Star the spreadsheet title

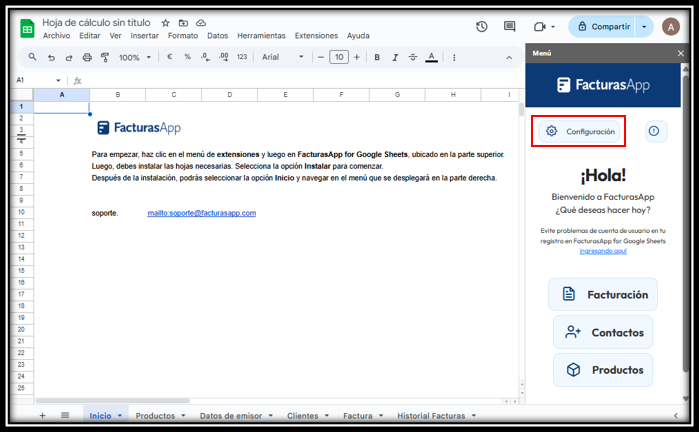click(x=166, y=22)
